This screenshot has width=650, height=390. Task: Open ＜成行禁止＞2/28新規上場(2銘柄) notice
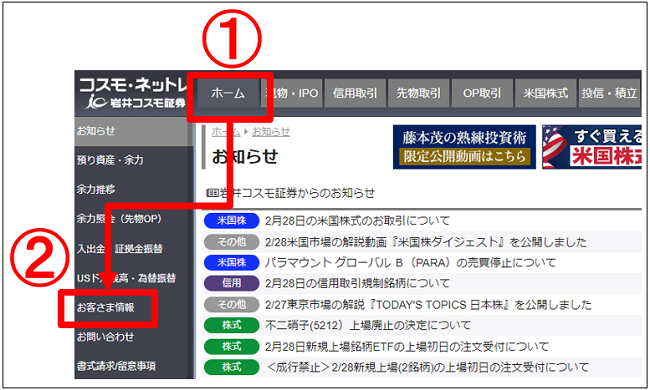click(427, 367)
